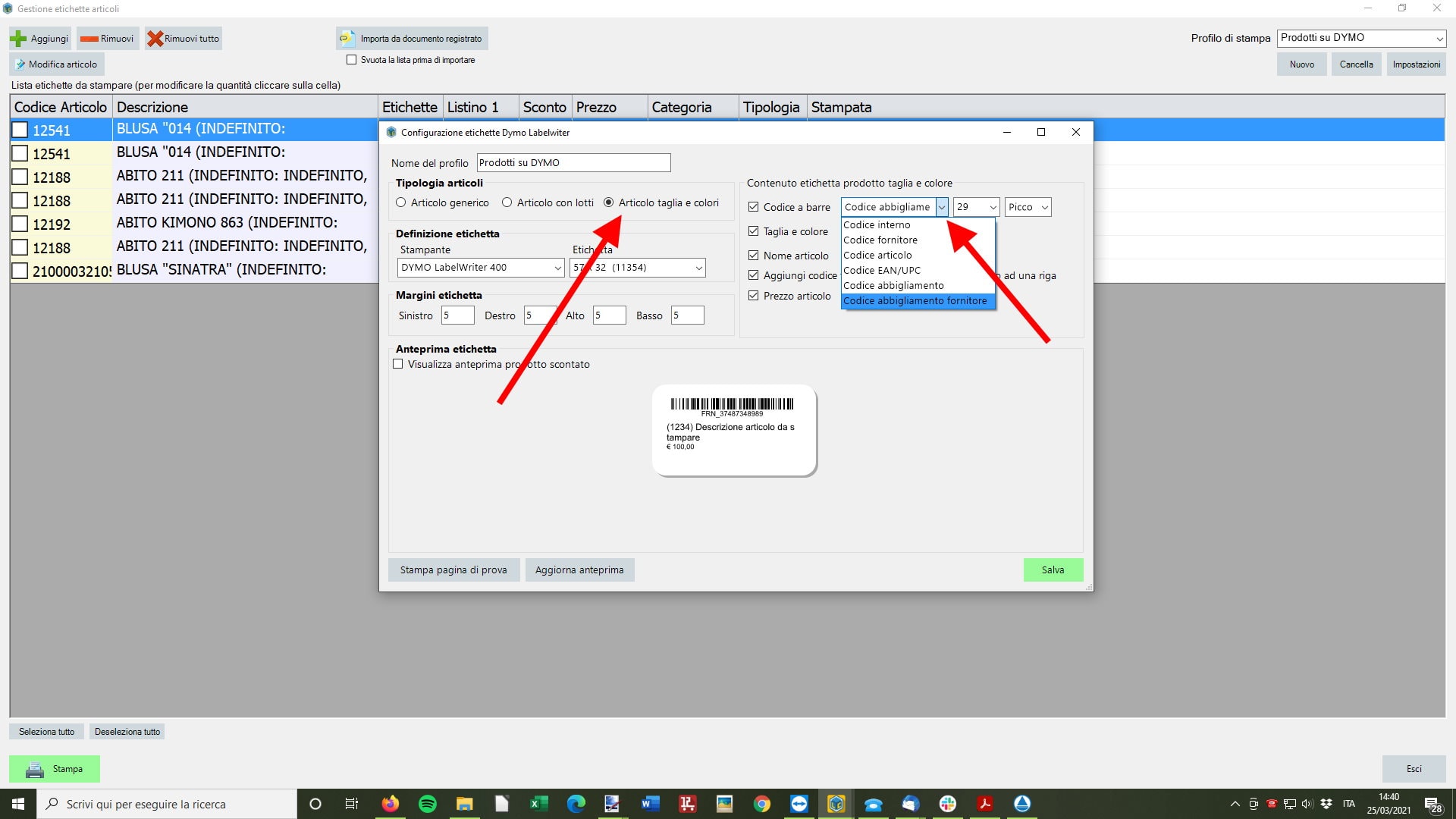Click the volume tray icon
1456x819 pixels.
point(1307,804)
